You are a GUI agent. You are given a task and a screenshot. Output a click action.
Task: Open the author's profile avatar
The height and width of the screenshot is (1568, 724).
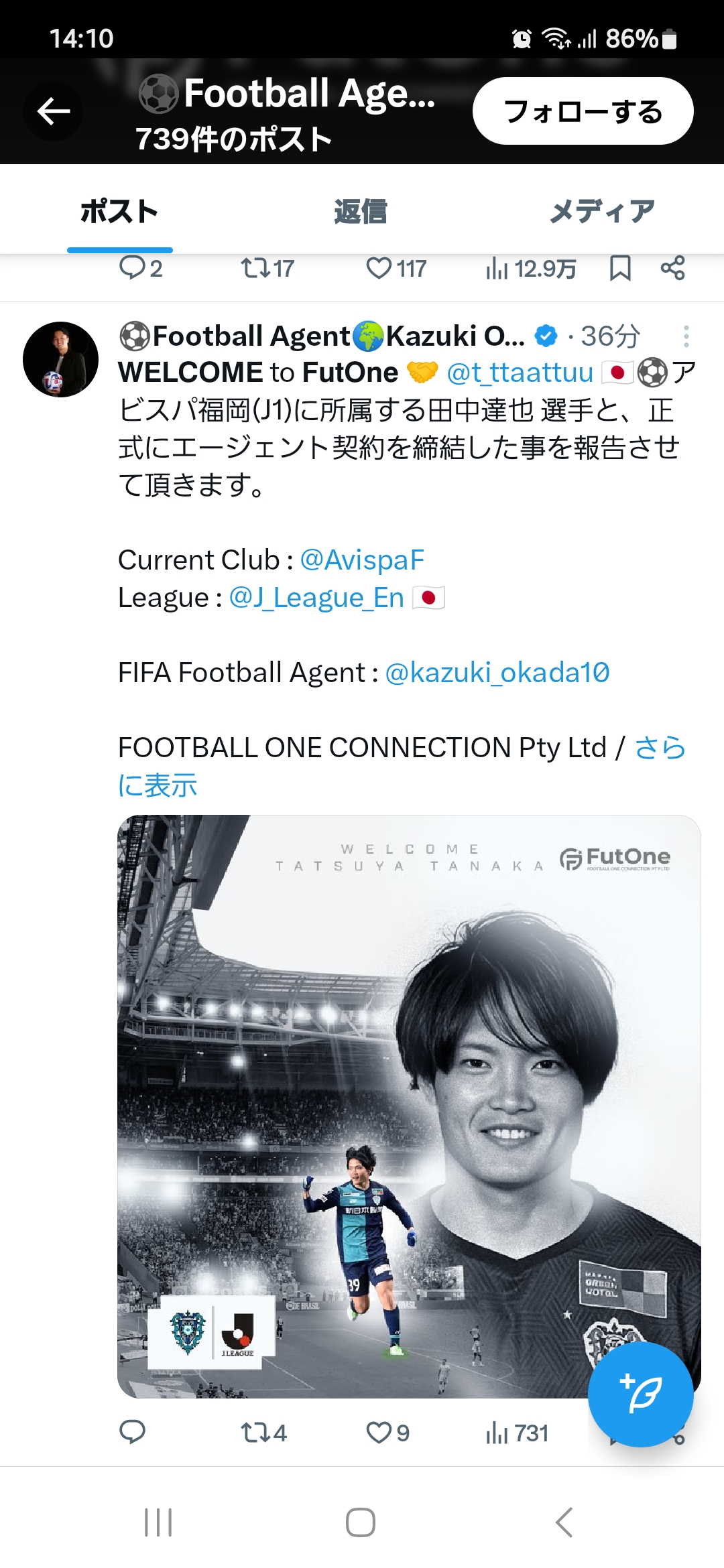click(60, 359)
